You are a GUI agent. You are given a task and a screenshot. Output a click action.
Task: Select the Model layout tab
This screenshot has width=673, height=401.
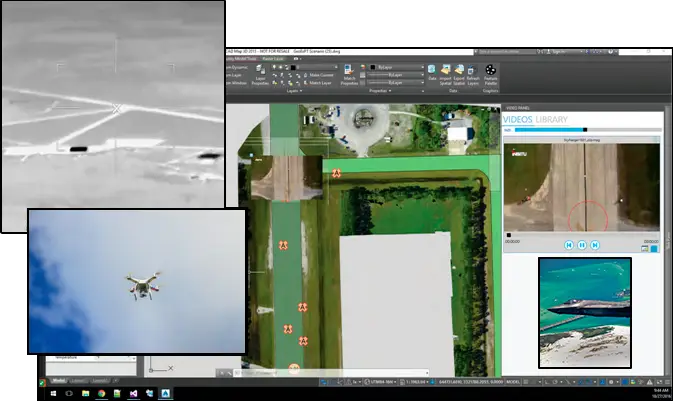click(58, 381)
